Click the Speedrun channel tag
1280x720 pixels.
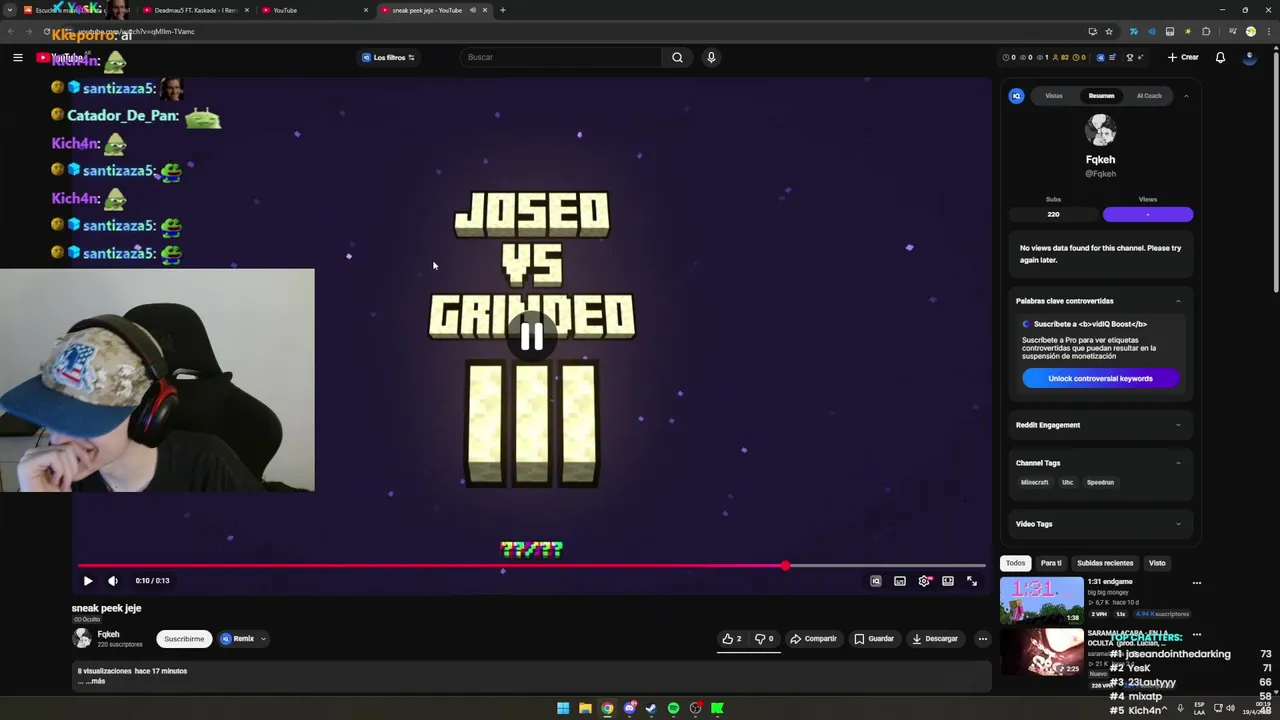[x=1100, y=482]
